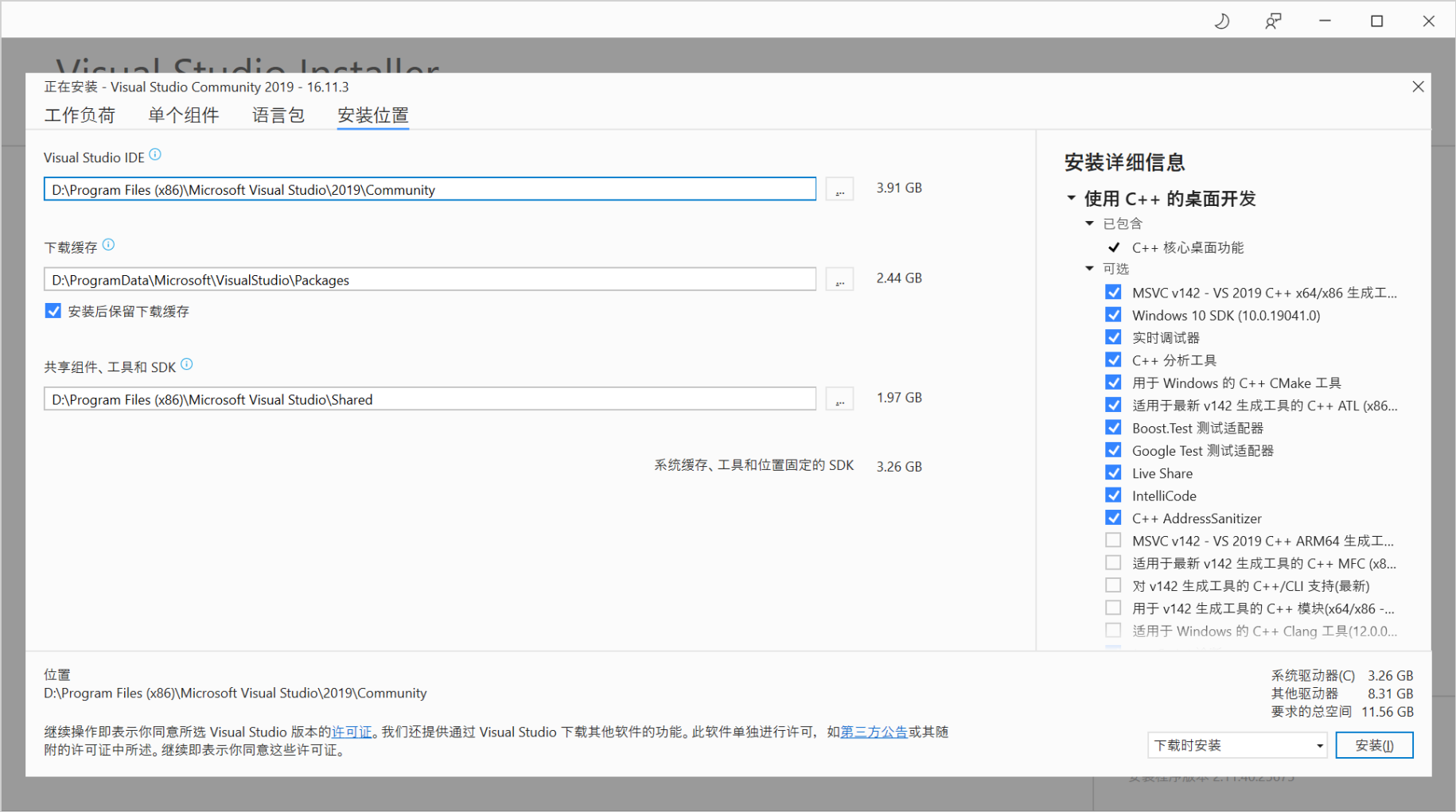The image size is (1456, 812).
Task: Click the Visual Studio IDE path field
Action: [x=430, y=189]
